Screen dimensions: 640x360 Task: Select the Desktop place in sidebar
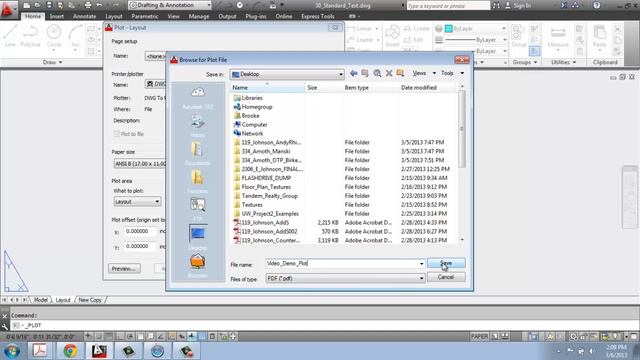click(x=198, y=238)
